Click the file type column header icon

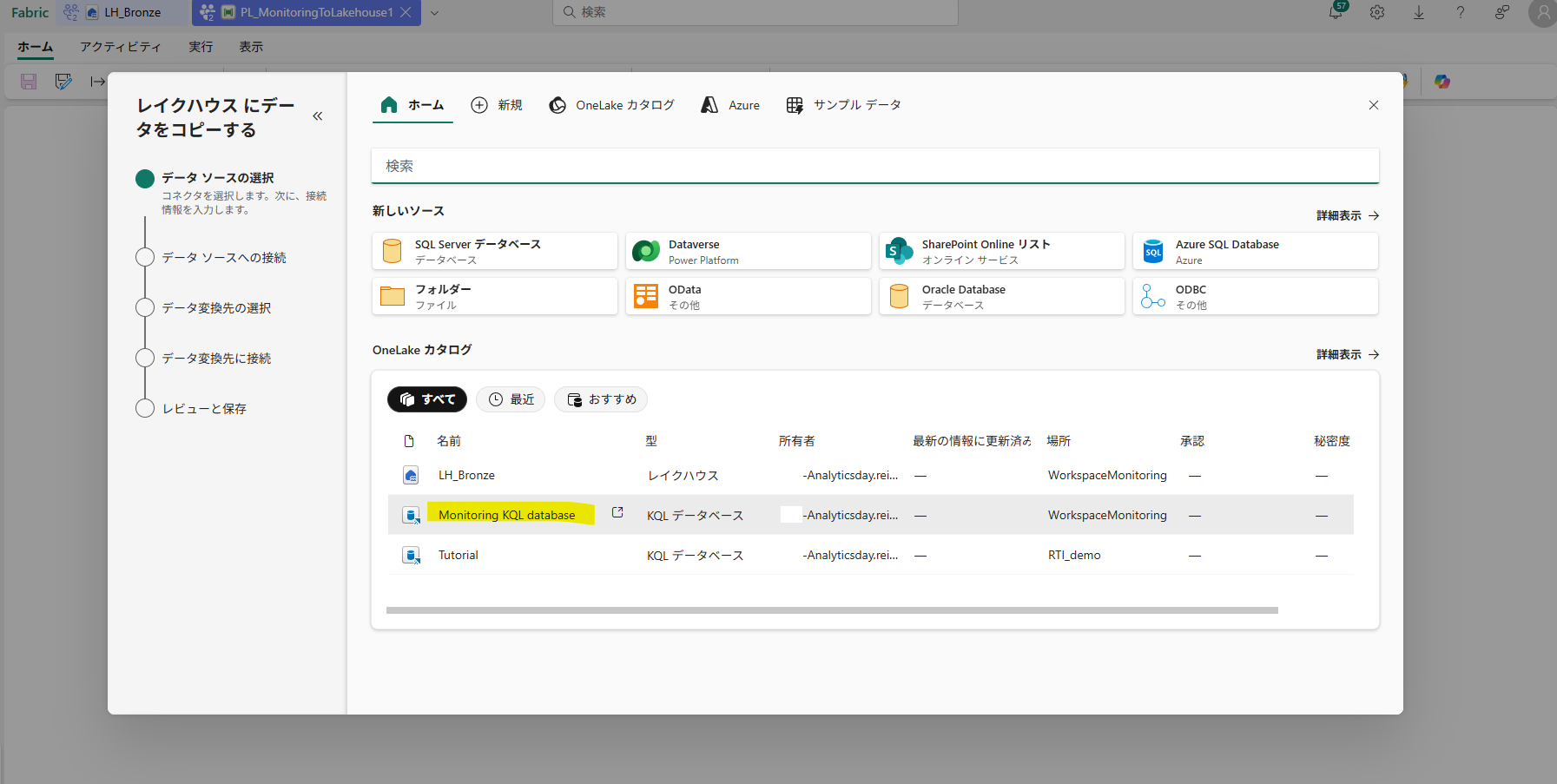click(409, 441)
